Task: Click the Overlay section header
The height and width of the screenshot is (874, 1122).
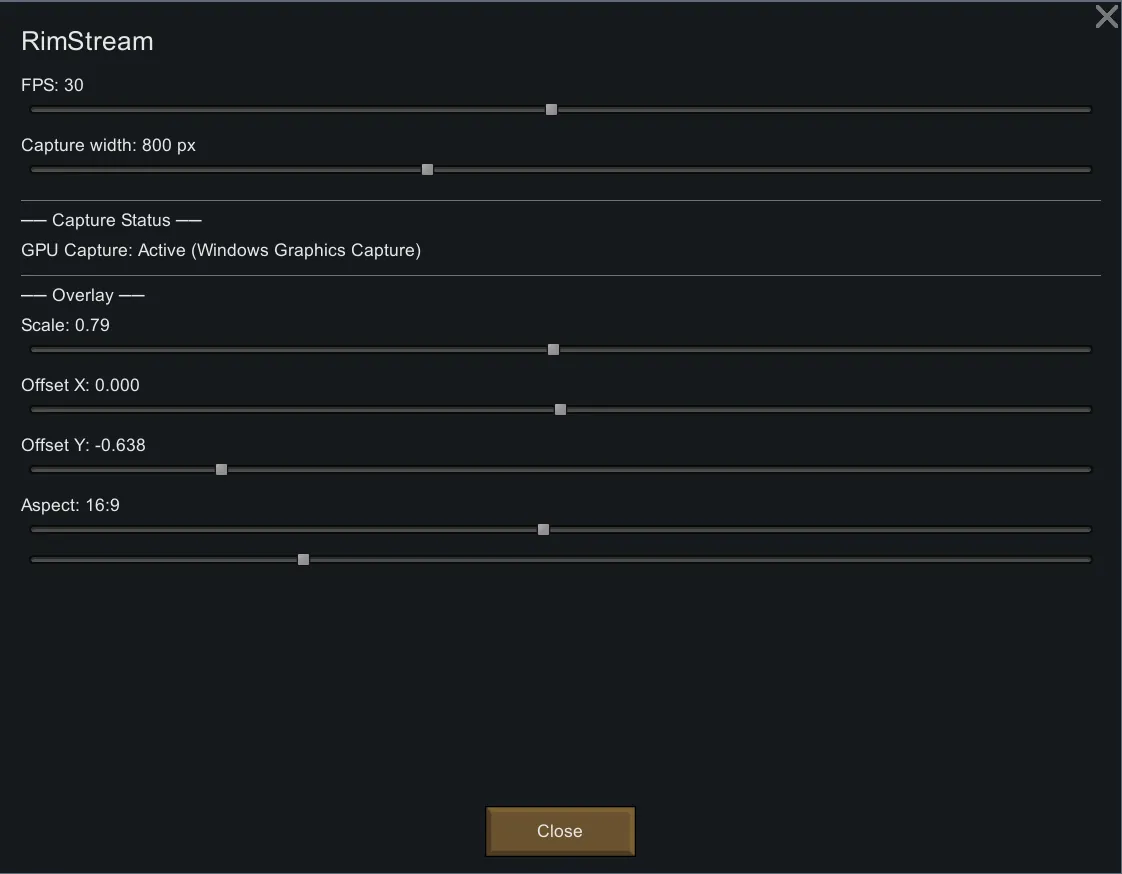Action: pyautogui.click(x=83, y=296)
